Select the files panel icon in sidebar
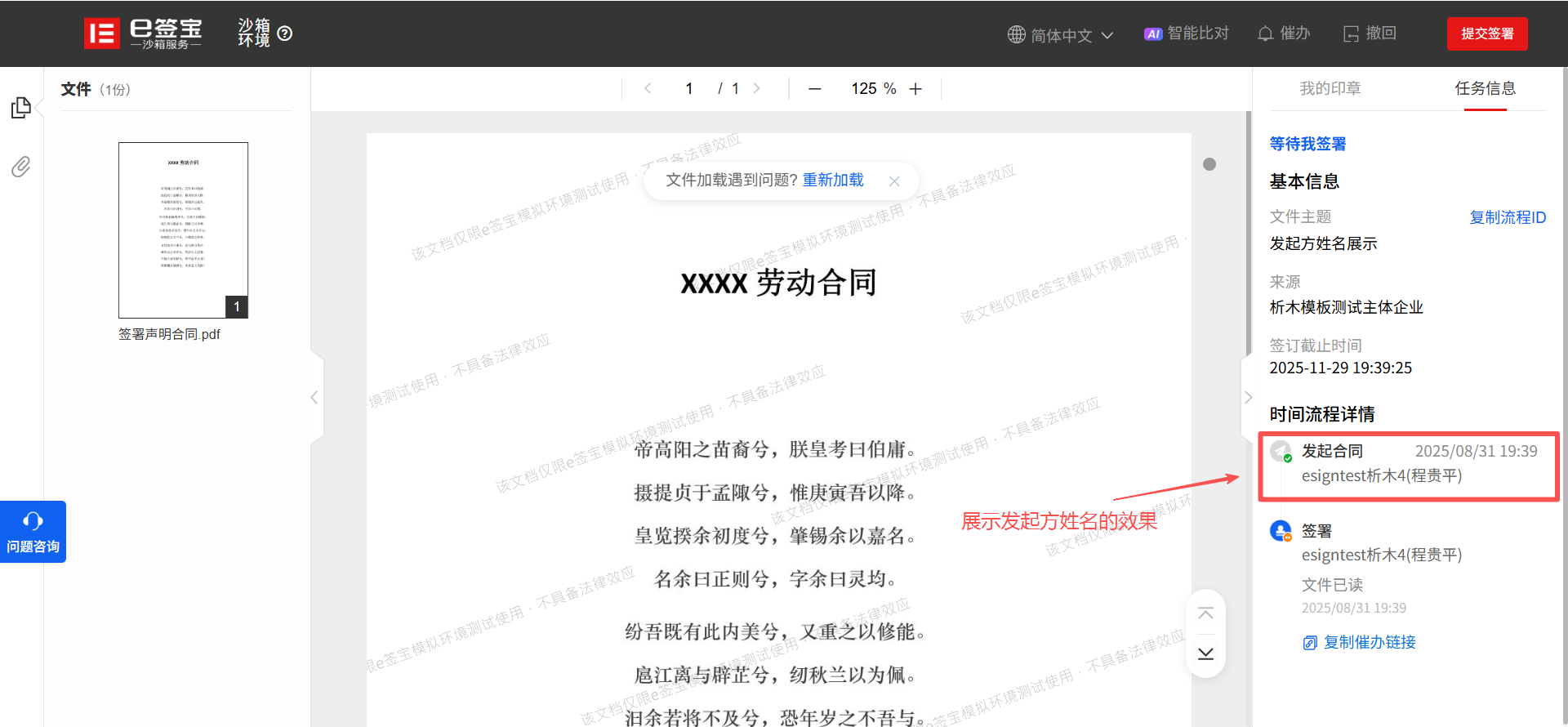This screenshot has height=727, width=1568. tap(21, 108)
